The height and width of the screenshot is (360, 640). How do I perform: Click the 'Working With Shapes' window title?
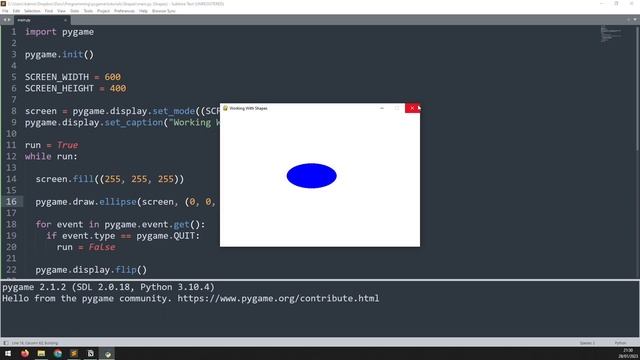click(248, 109)
